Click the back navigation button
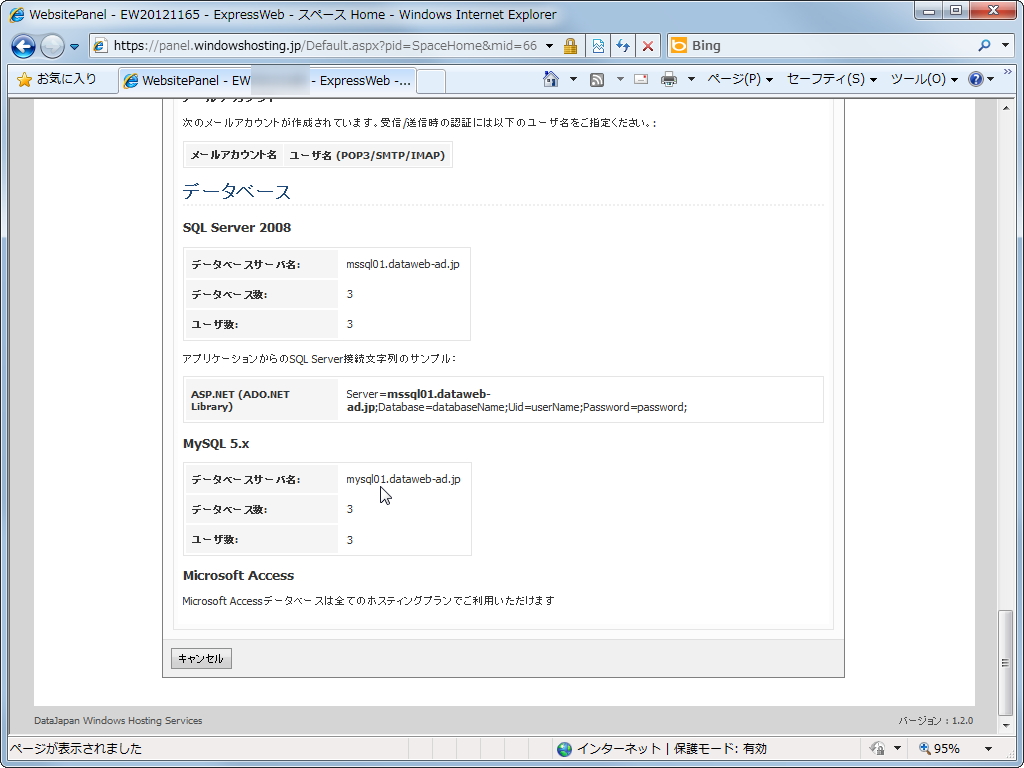This screenshot has height=768, width=1024. (23, 46)
